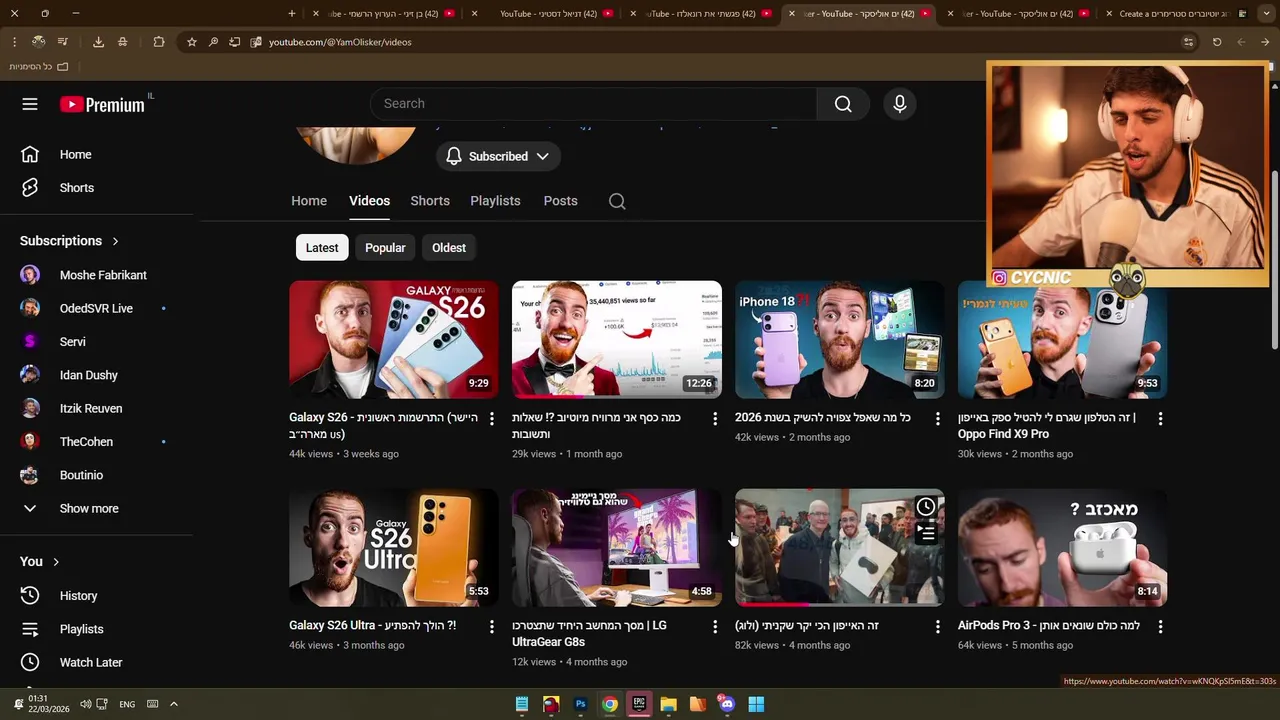
Task: Add vlog video to queue icon
Action: [926, 534]
